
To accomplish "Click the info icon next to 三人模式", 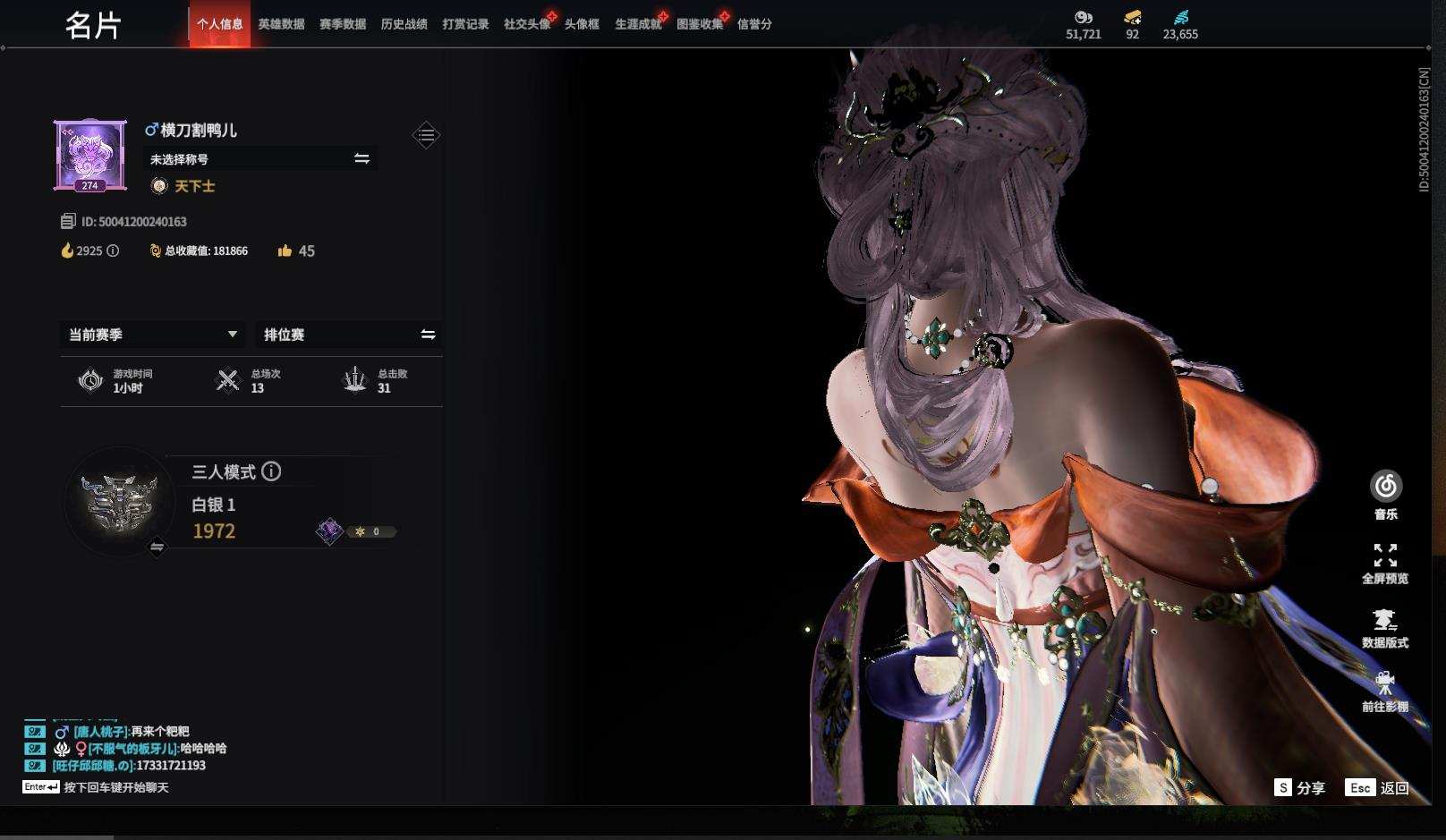I will tap(271, 471).
